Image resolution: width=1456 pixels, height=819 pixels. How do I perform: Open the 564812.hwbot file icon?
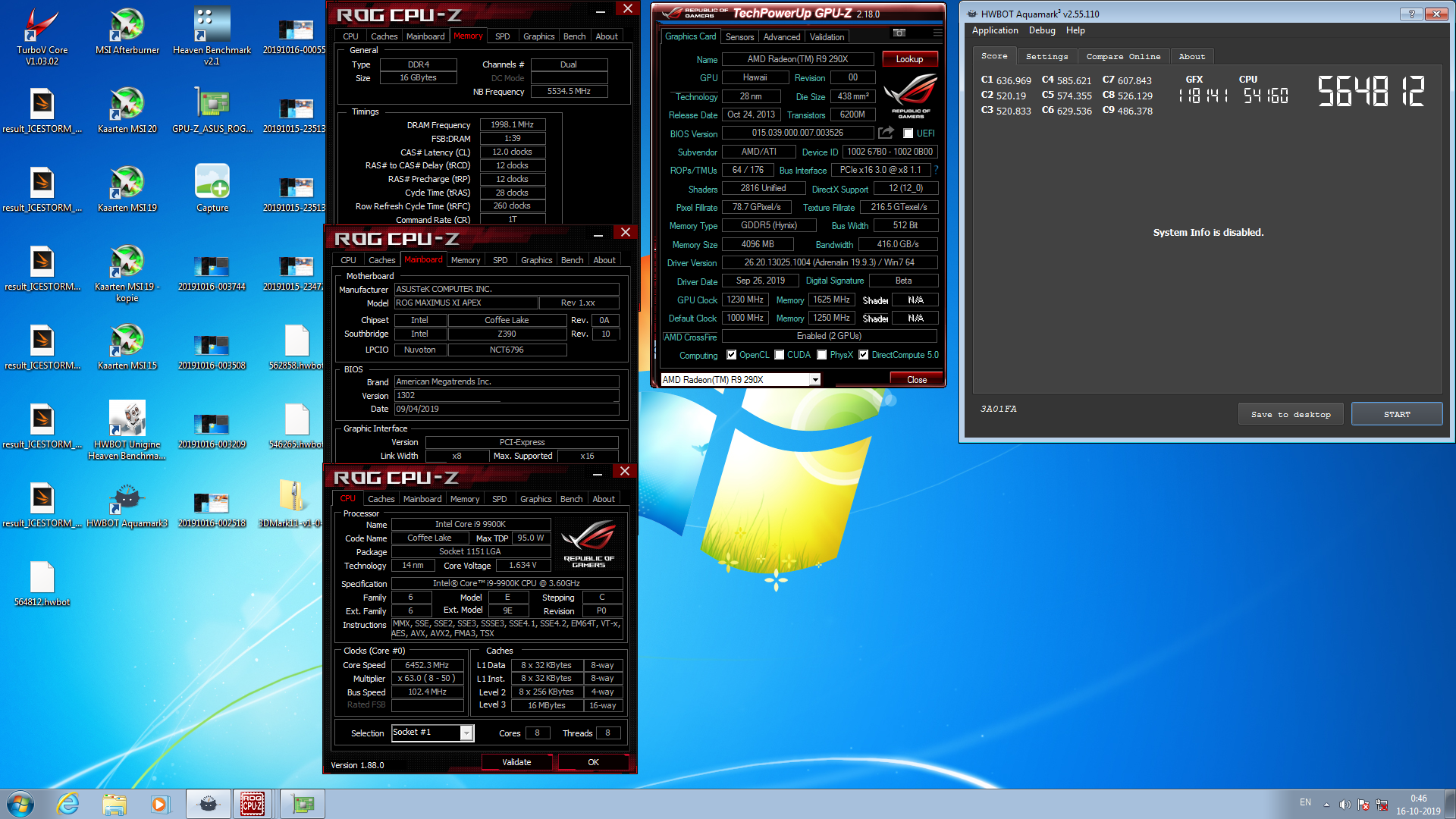(42, 583)
